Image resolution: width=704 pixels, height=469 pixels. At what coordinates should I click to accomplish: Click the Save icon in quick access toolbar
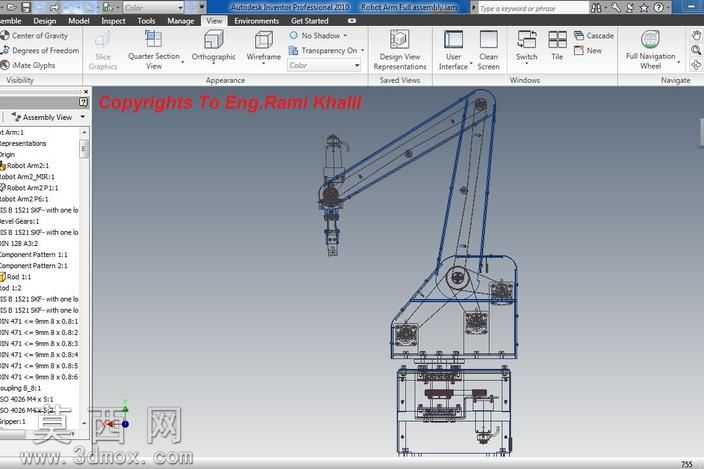[x=26, y=7]
